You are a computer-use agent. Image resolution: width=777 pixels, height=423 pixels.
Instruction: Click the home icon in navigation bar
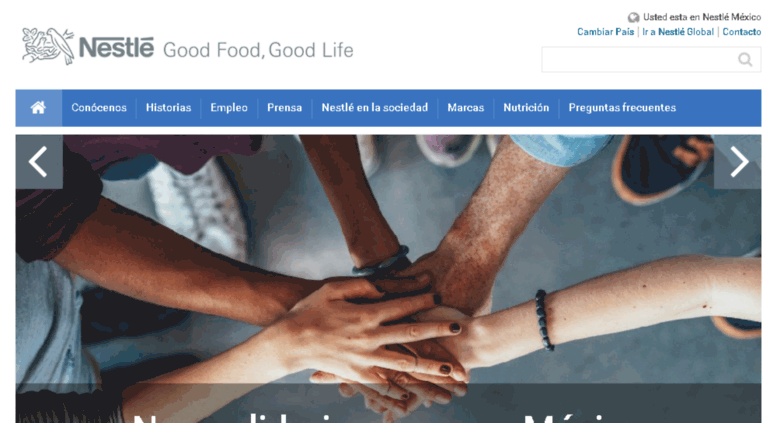pyautogui.click(x=38, y=107)
